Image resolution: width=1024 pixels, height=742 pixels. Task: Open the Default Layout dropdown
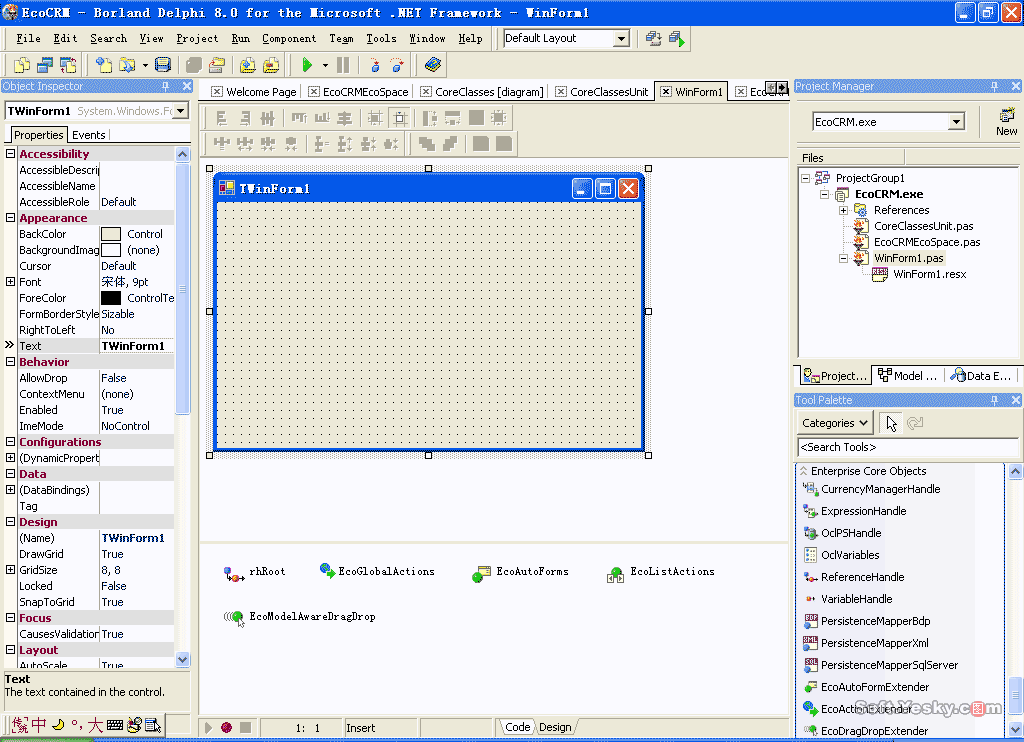[x=621, y=39]
